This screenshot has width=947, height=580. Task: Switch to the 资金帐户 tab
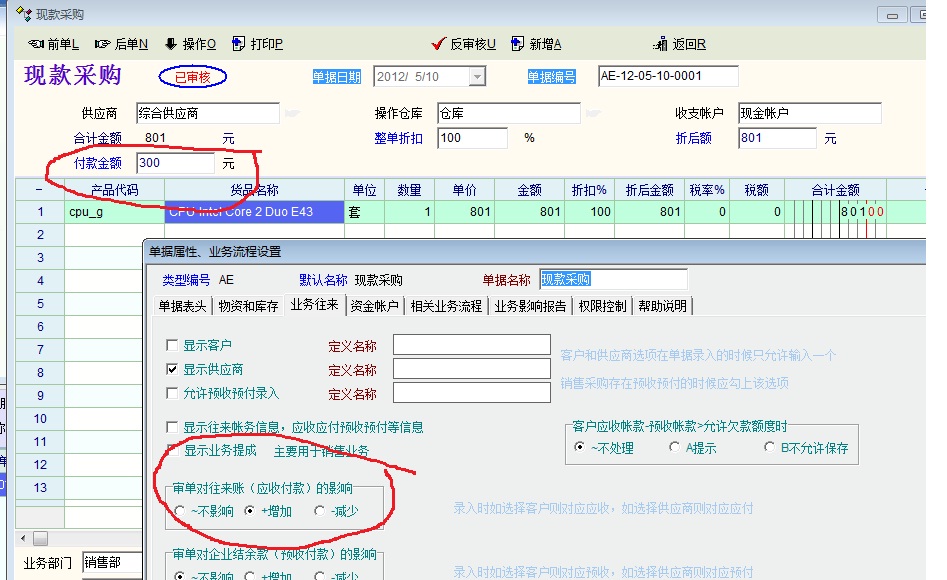pyautogui.click(x=375, y=306)
